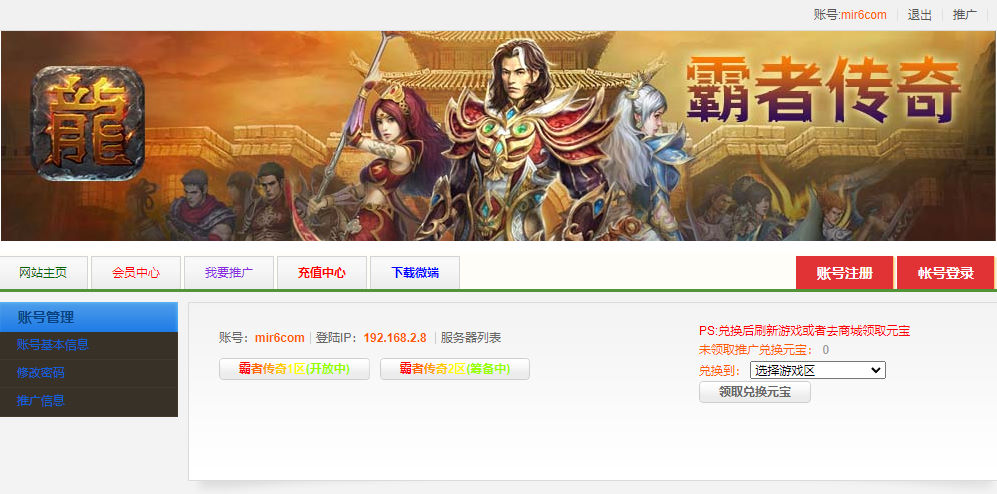Click the dragon 龍 game logo icon
Image resolution: width=997 pixels, height=494 pixels.
(x=88, y=123)
